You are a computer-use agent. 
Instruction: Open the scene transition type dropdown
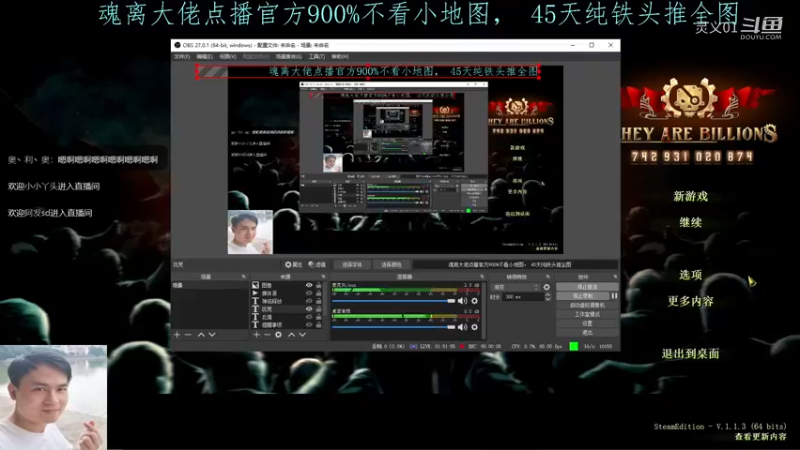coord(515,287)
